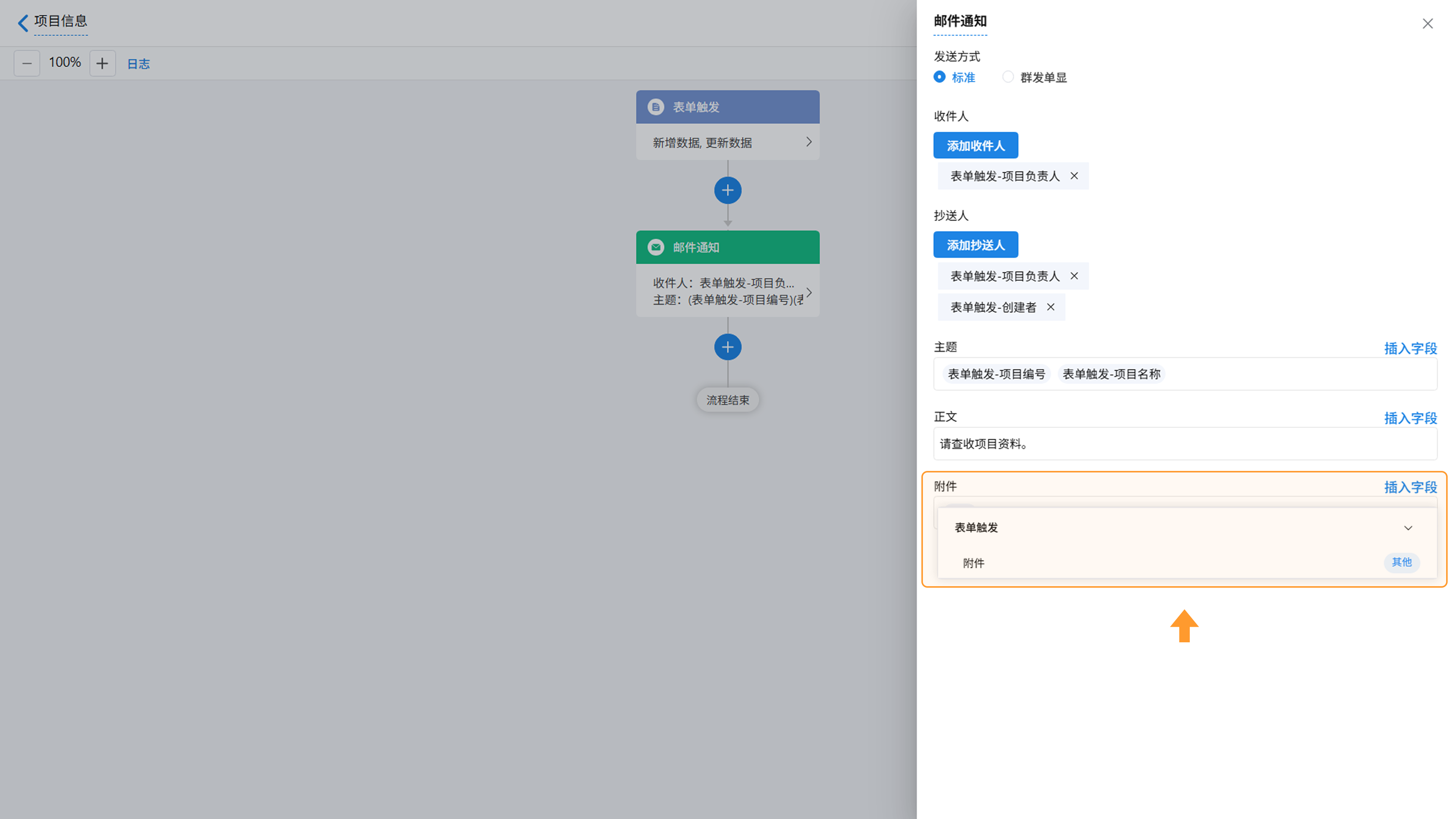Image resolution: width=1456 pixels, height=819 pixels.
Task: Collapse the 表单触发 field group chevron
Action: click(x=1407, y=528)
